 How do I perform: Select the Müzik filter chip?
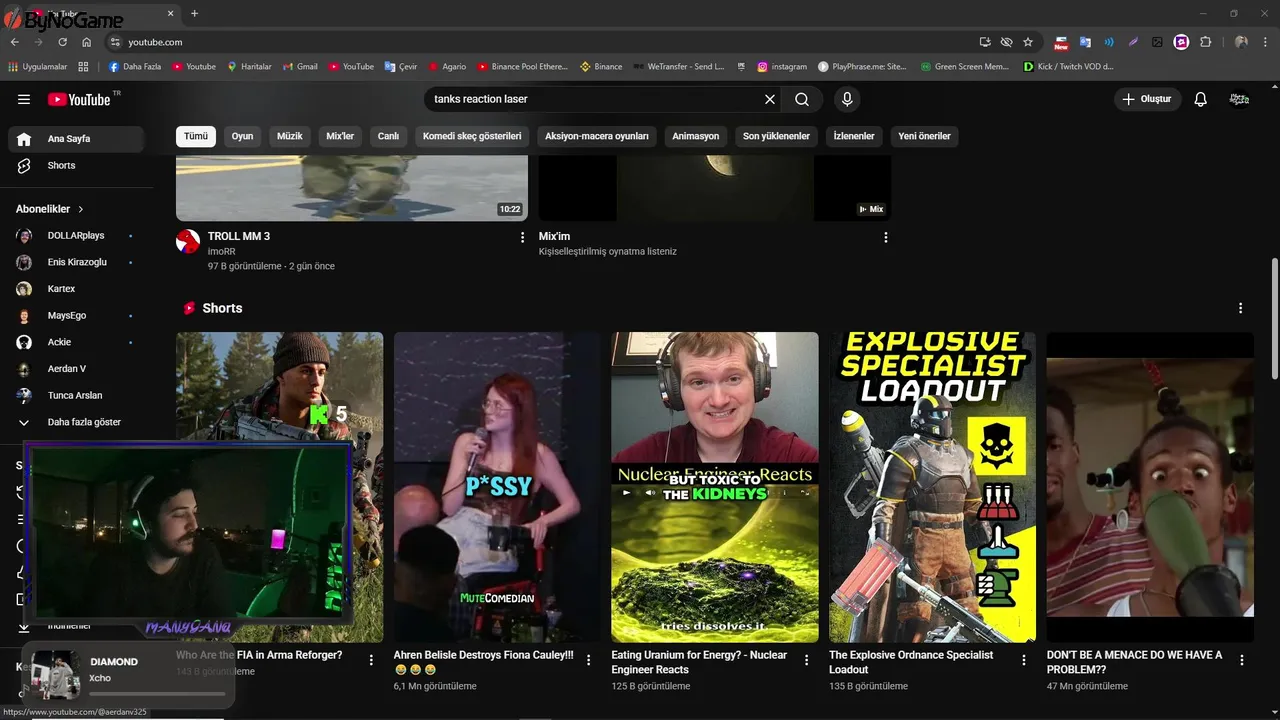tap(290, 136)
